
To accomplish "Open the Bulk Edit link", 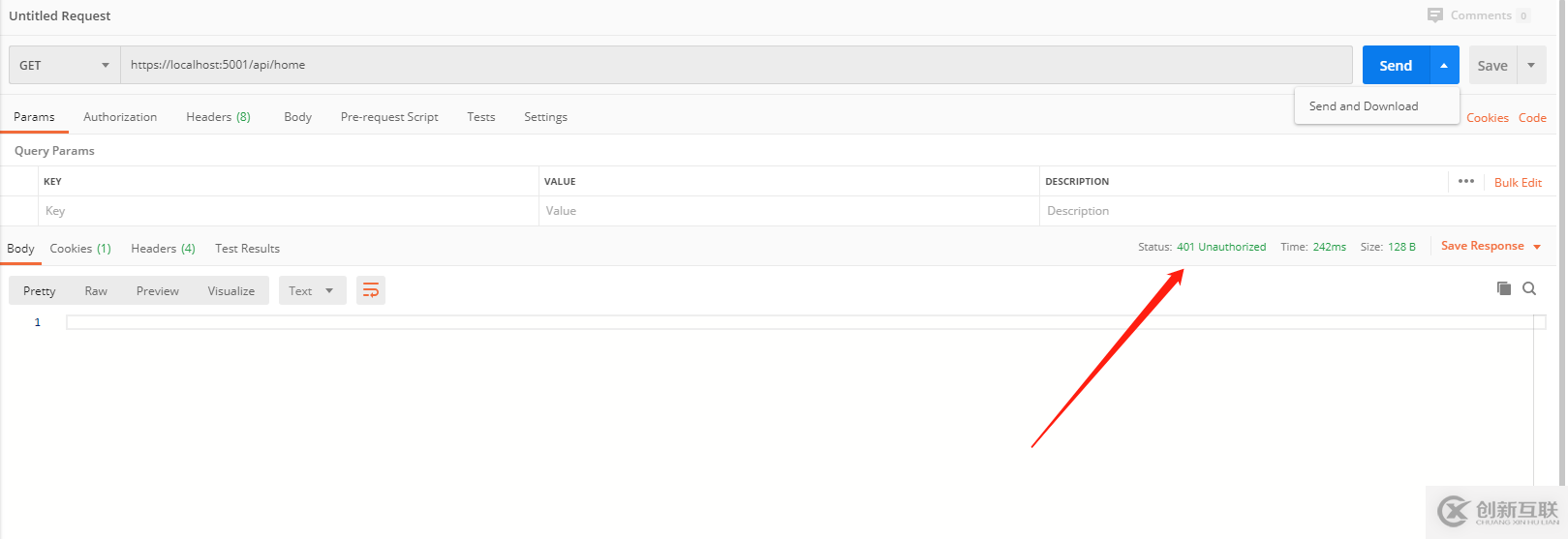I will (x=1518, y=183).
